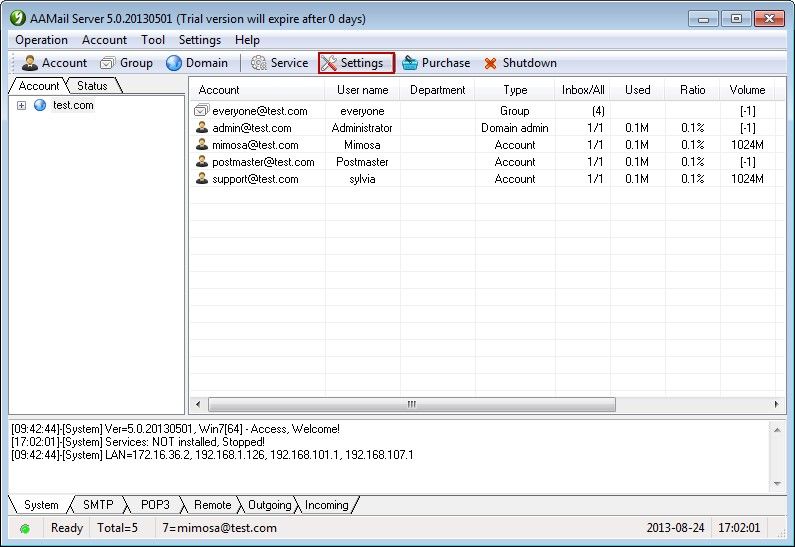
Task: Switch to the Outgoing log tab
Action: click(269, 505)
